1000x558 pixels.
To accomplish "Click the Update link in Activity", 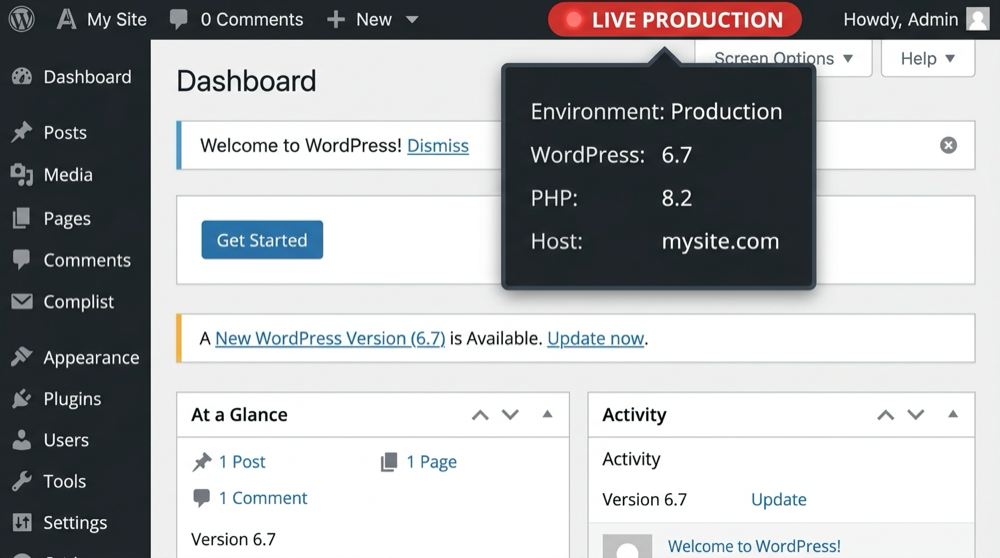I will point(779,499).
